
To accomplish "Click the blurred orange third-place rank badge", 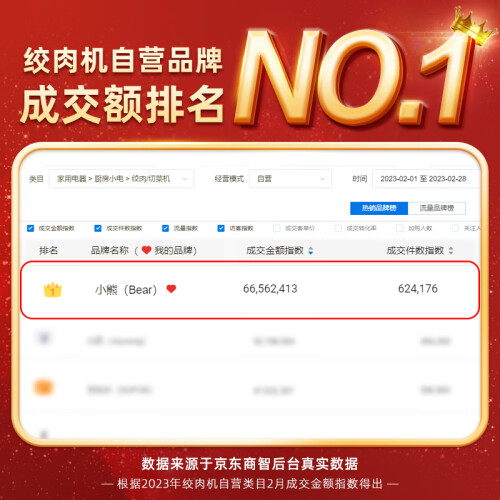I will (44, 387).
